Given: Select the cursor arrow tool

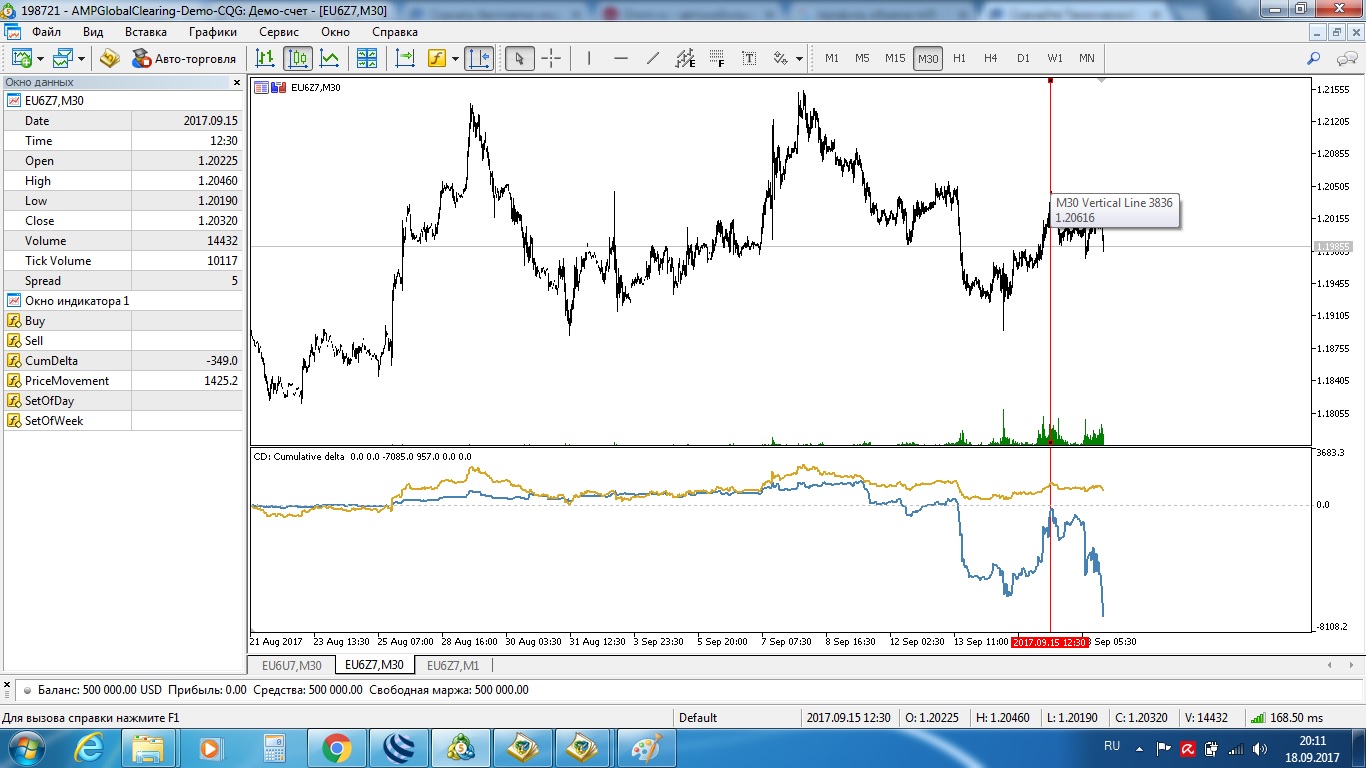Looking at the screenshot, I should point(519,58).
